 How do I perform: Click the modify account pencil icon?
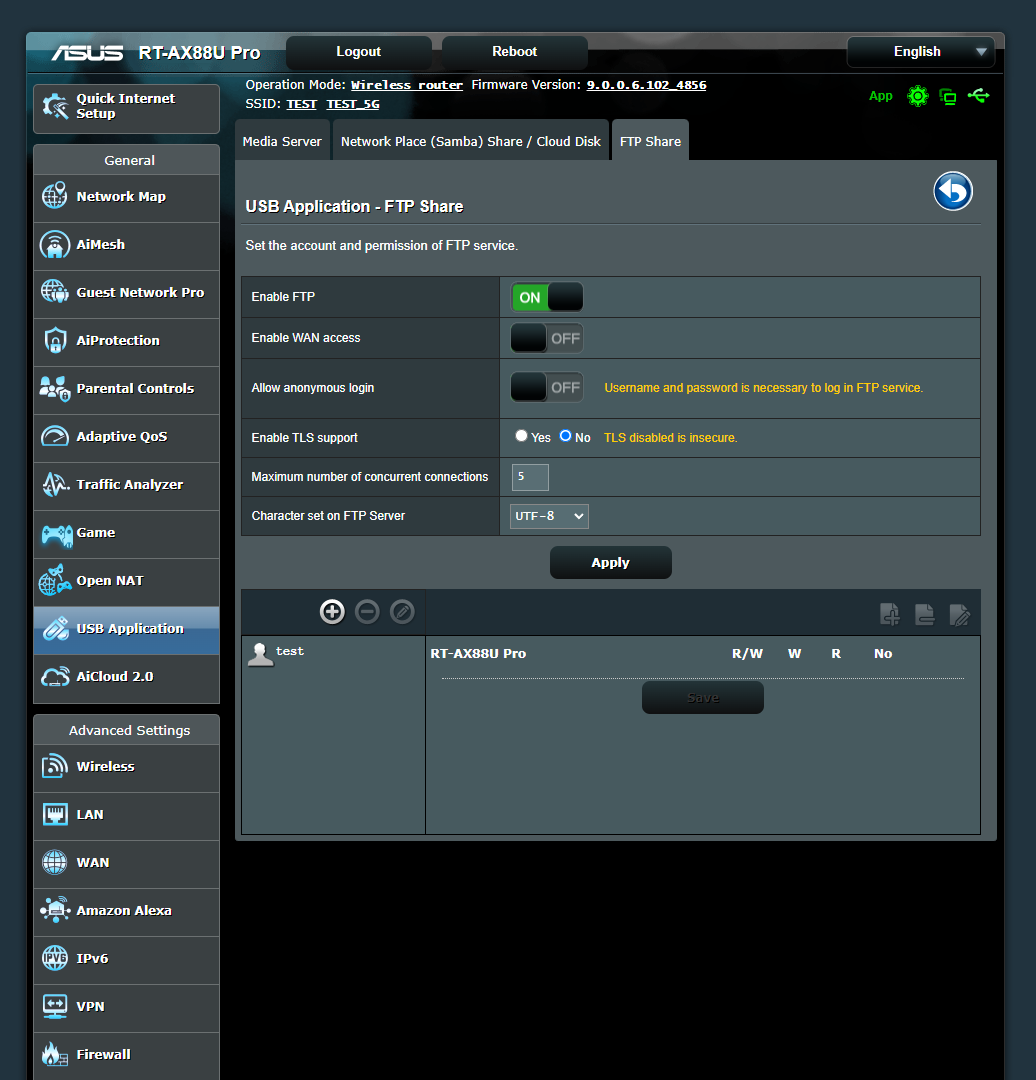click(402, 612)
